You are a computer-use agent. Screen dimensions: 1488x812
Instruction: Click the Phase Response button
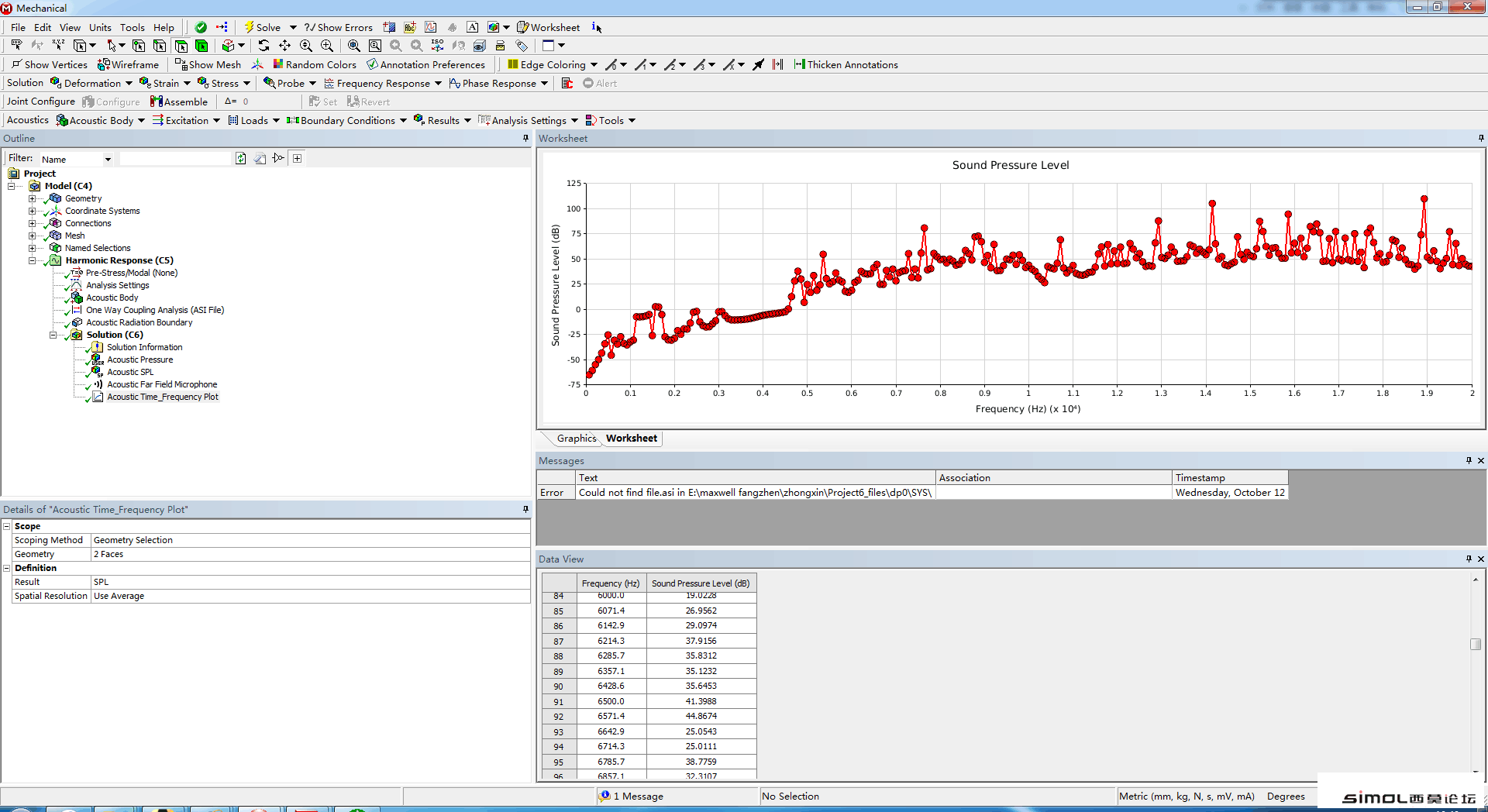[492, 83]
